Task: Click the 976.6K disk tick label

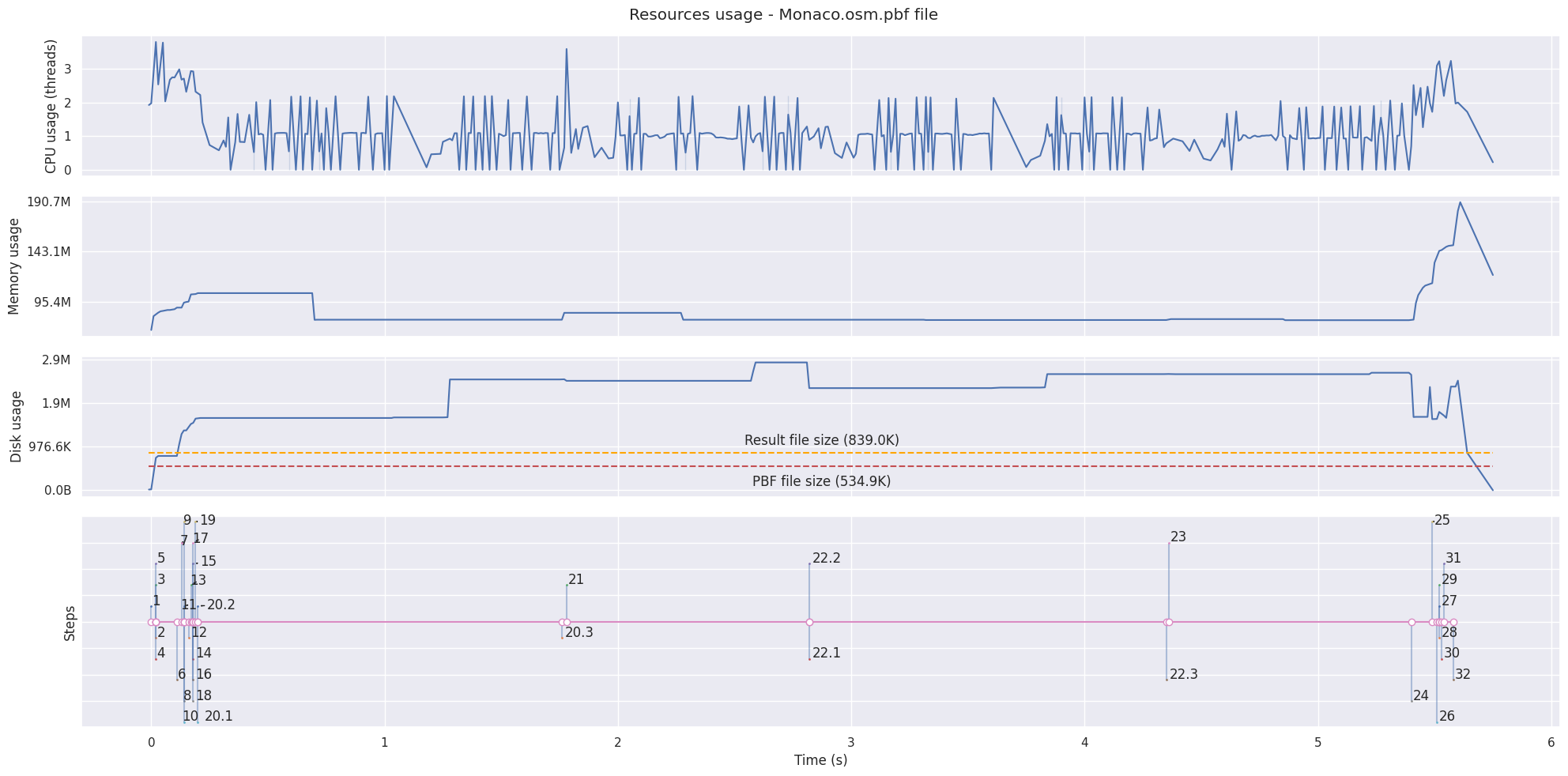Action: coord(48,447)
